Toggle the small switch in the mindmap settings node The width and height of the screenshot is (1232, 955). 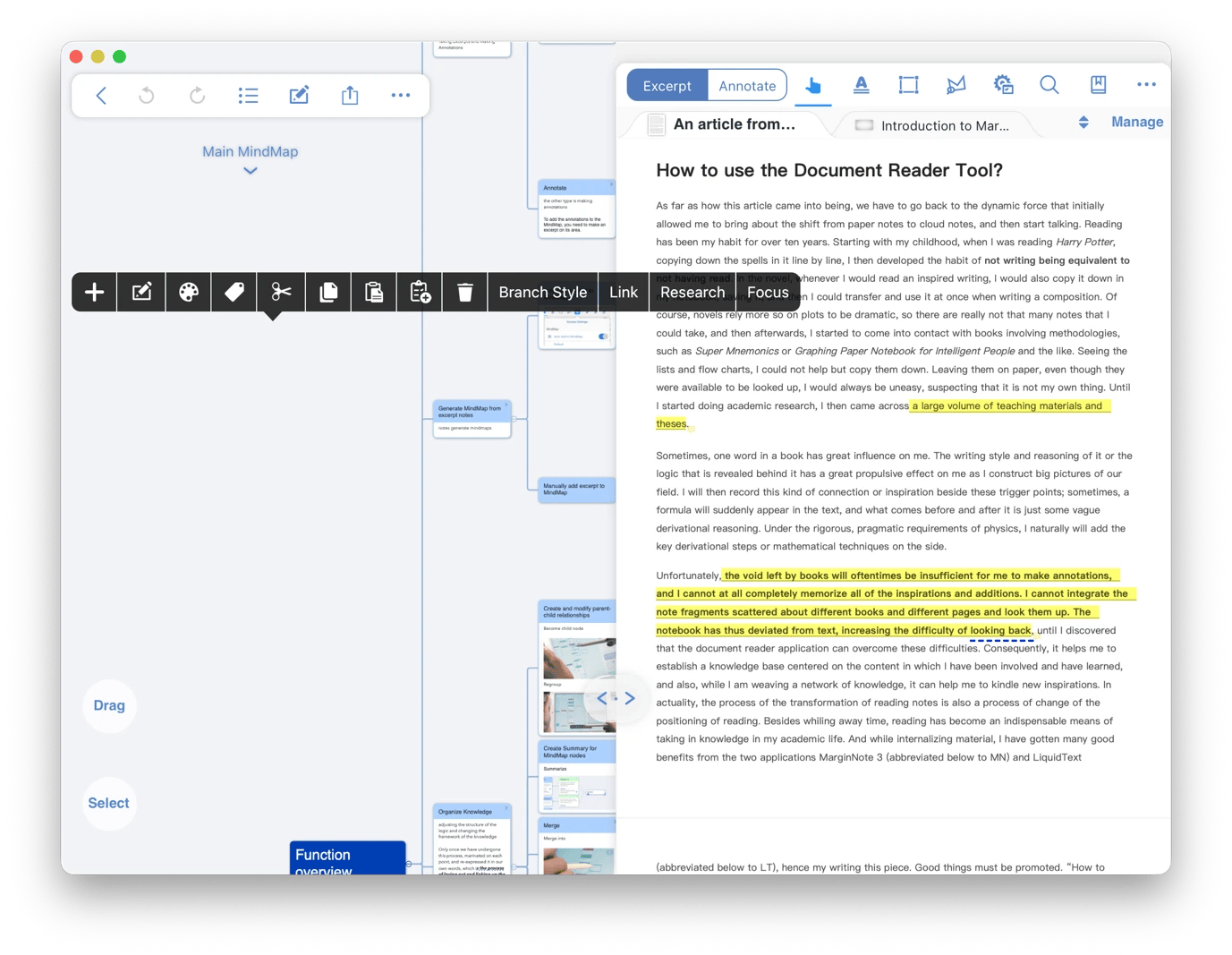tap(603, 337)
